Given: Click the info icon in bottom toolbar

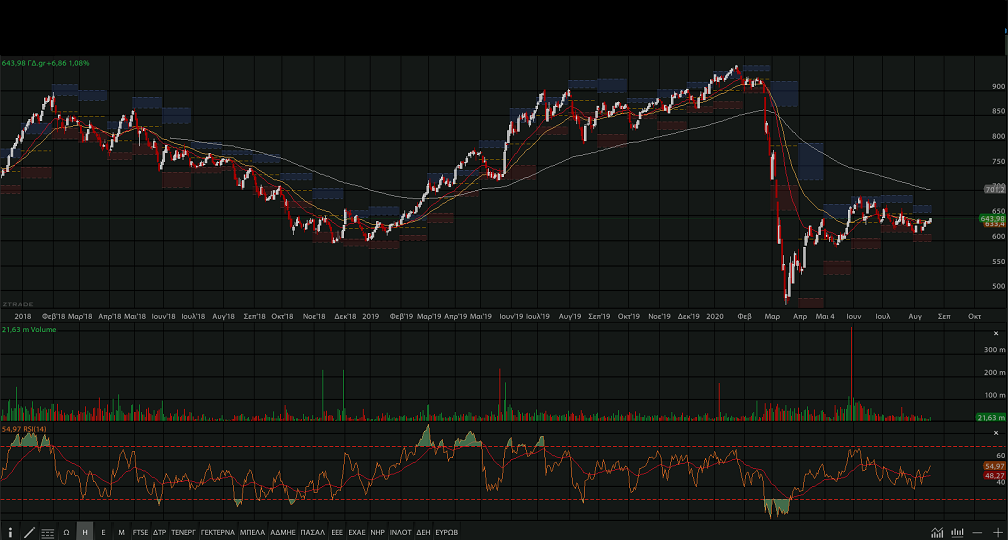Looking at the screenshot, I should pos(10,532).
